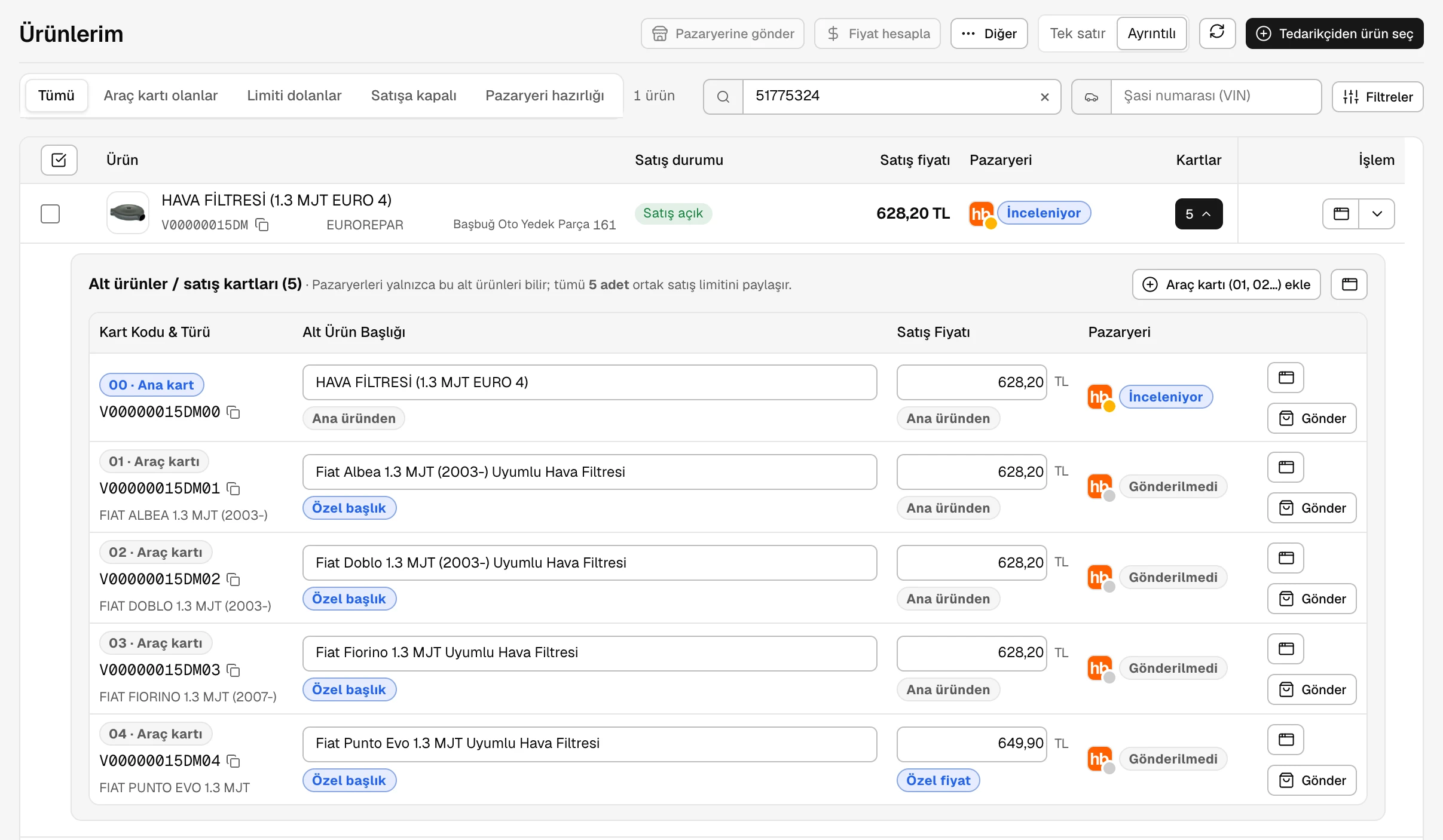The height and width of the screenshot is (840, 1443).
Task: Toggle the select-all checkbox in table header
Action: point(59,160)
